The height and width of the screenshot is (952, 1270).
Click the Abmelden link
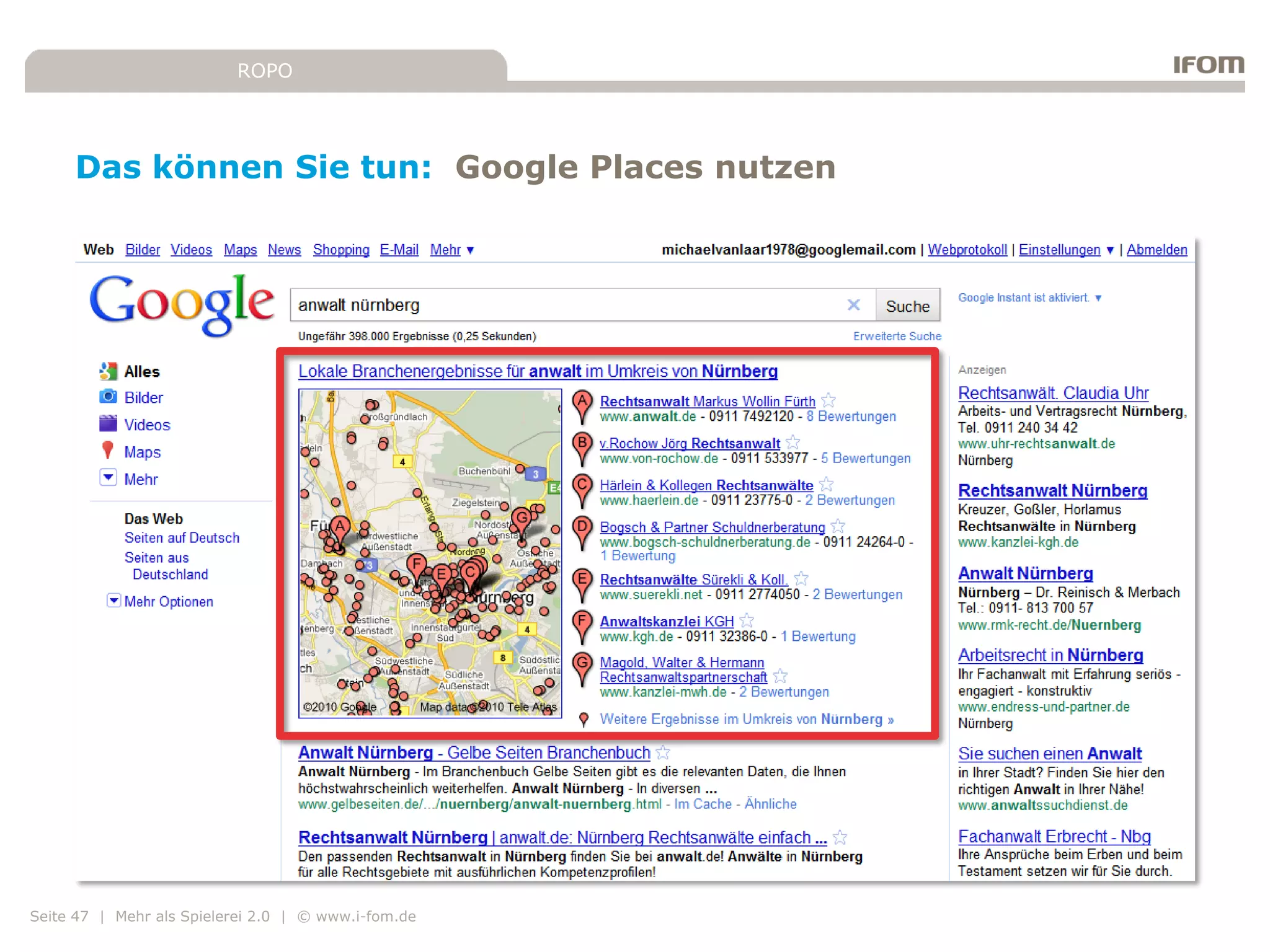1157,250
